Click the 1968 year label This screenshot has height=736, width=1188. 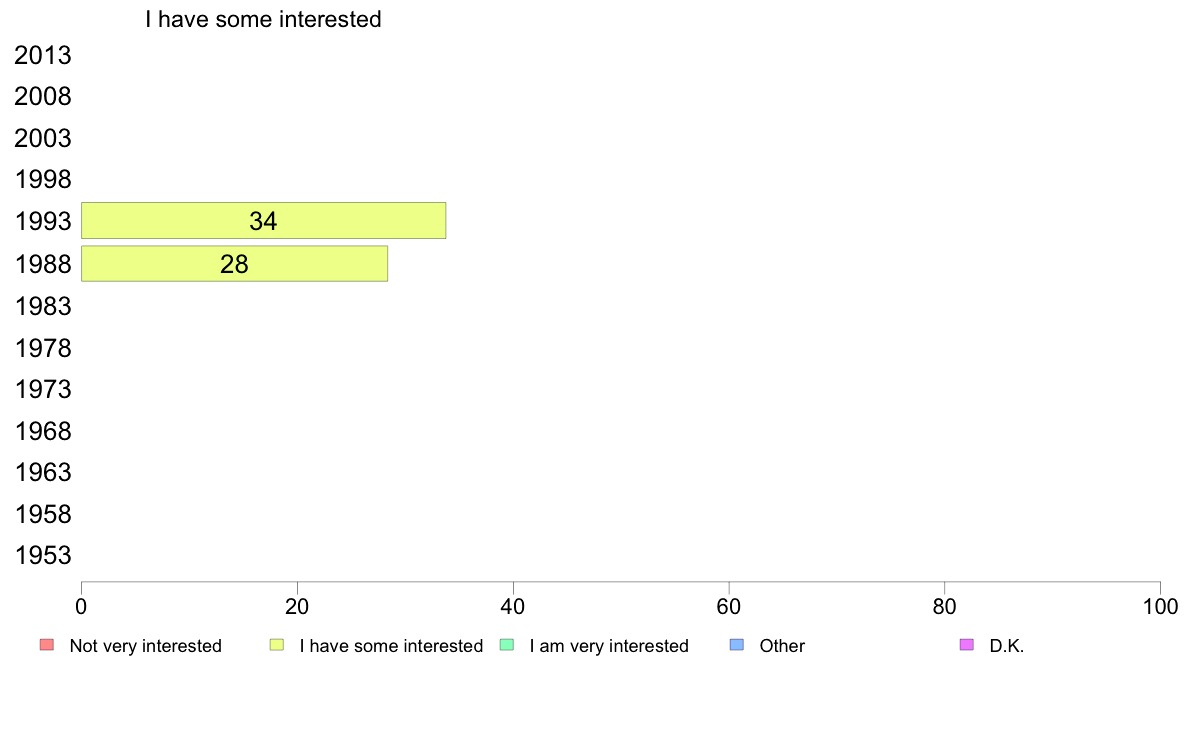pos(42,431)
